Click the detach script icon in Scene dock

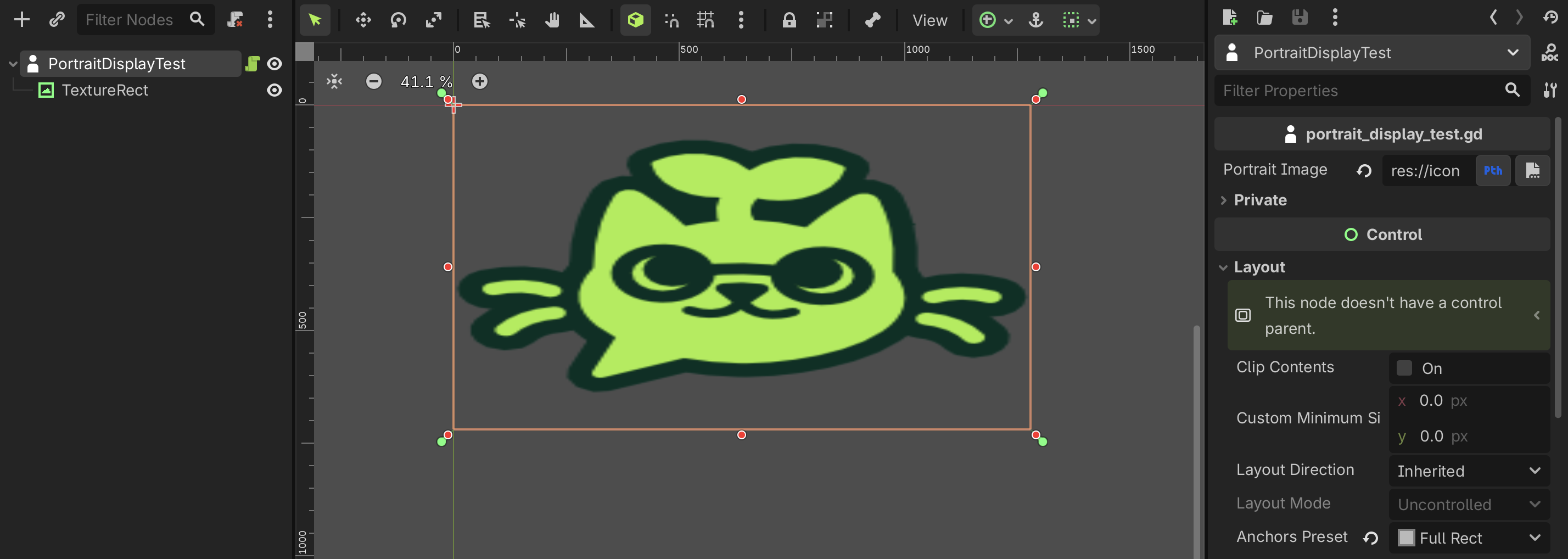tap(235, 20)
